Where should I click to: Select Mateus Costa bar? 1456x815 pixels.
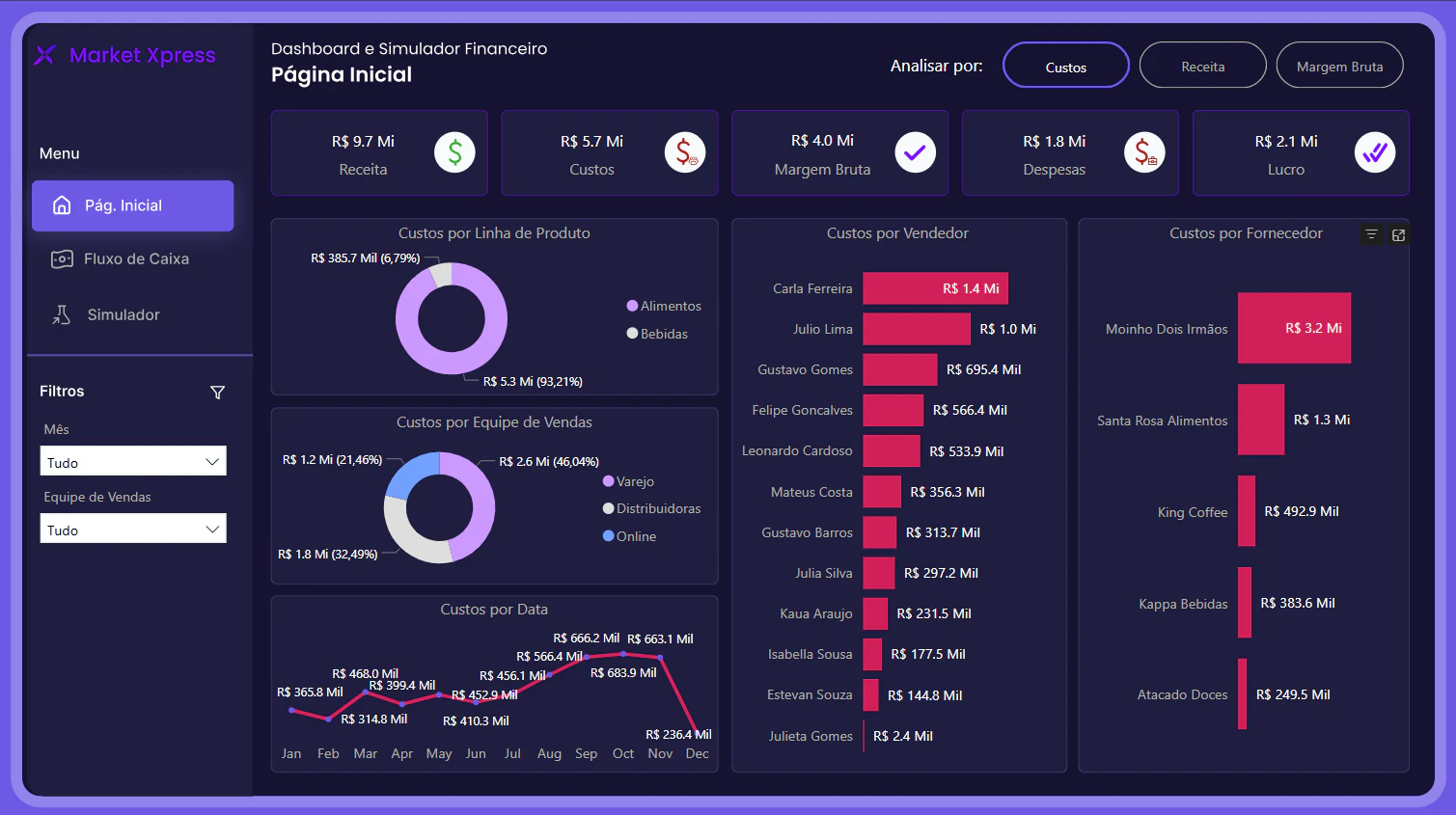click(882, 492)
